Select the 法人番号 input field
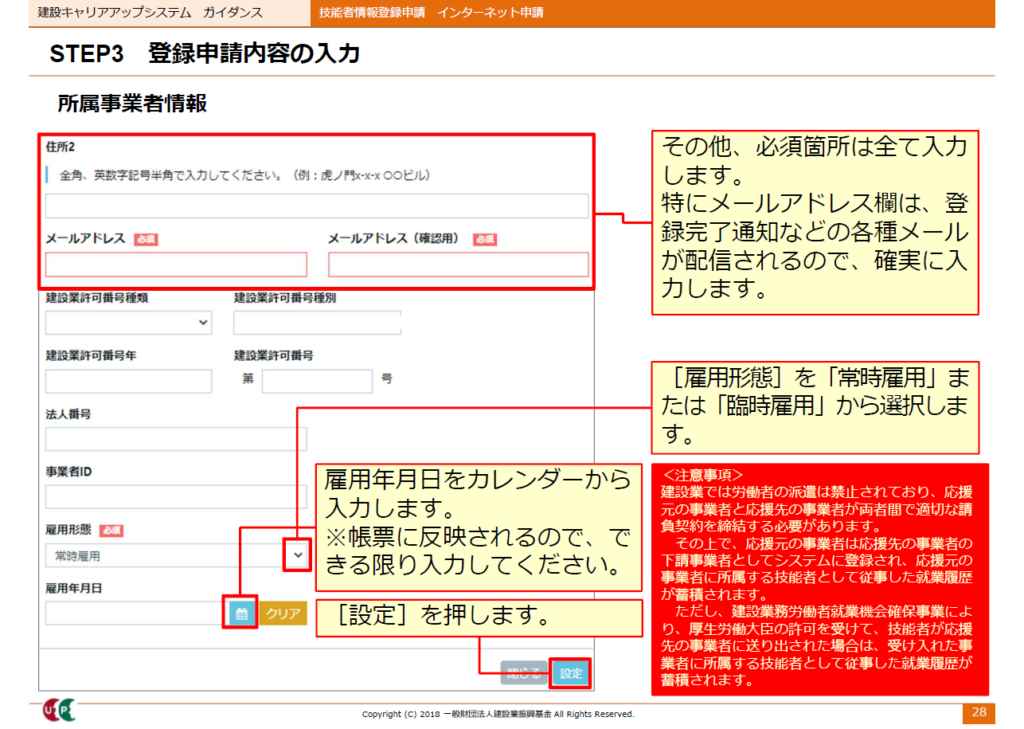1024x729 pixels. (x=176, y=439)
